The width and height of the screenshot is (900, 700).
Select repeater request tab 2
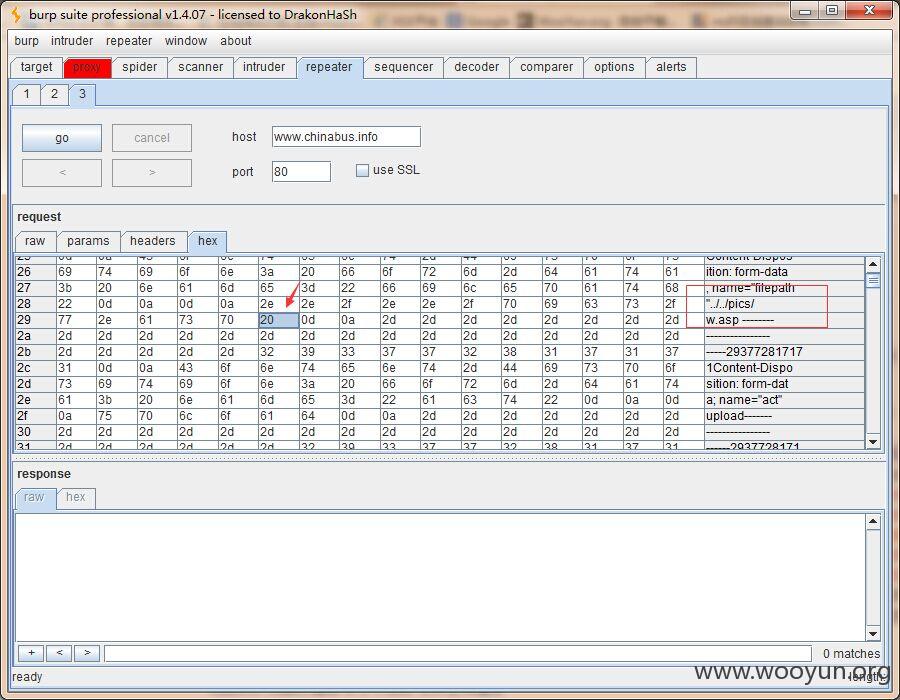54,94
